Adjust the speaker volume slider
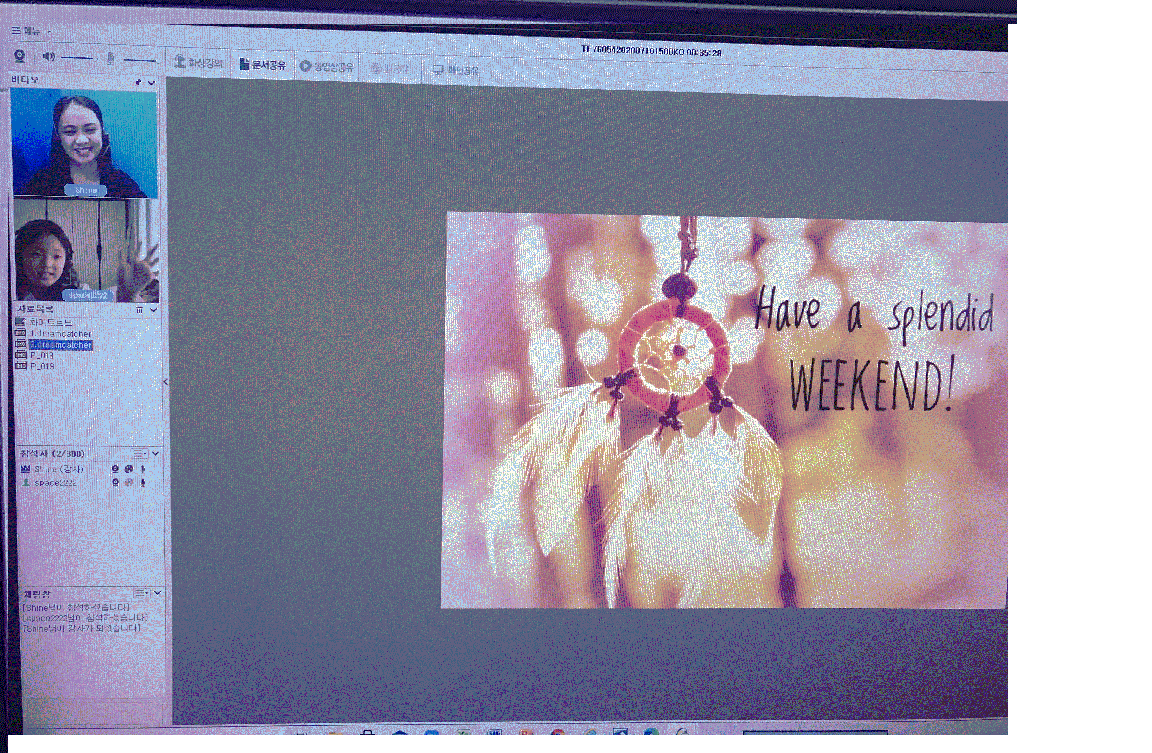Viewport: 1152px width, 753px height. pyautogui.click(x=76, y=58)
